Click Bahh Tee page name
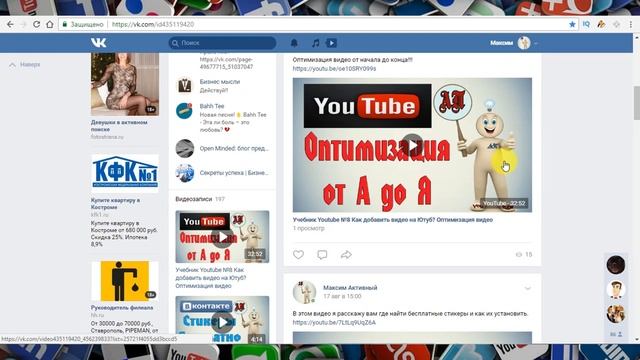This screenshot has height=360, width=640. pyautogui.click(x=212, y=106)
